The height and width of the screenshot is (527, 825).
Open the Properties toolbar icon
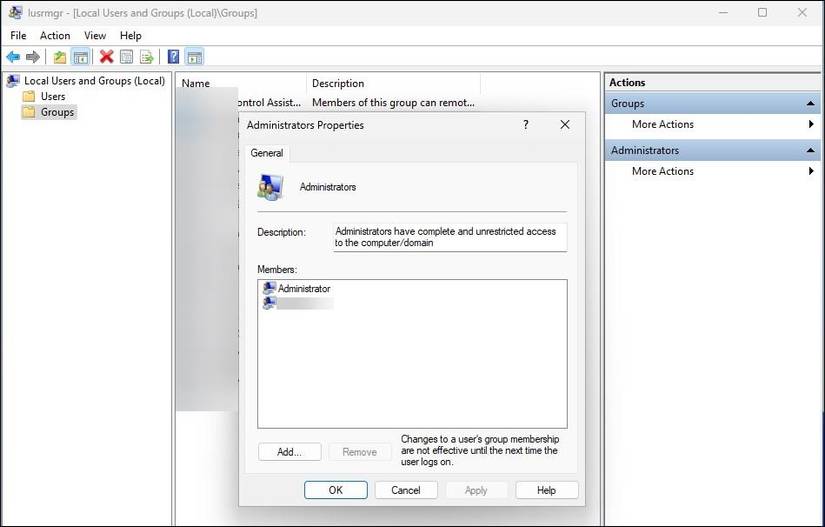(126, 57)
